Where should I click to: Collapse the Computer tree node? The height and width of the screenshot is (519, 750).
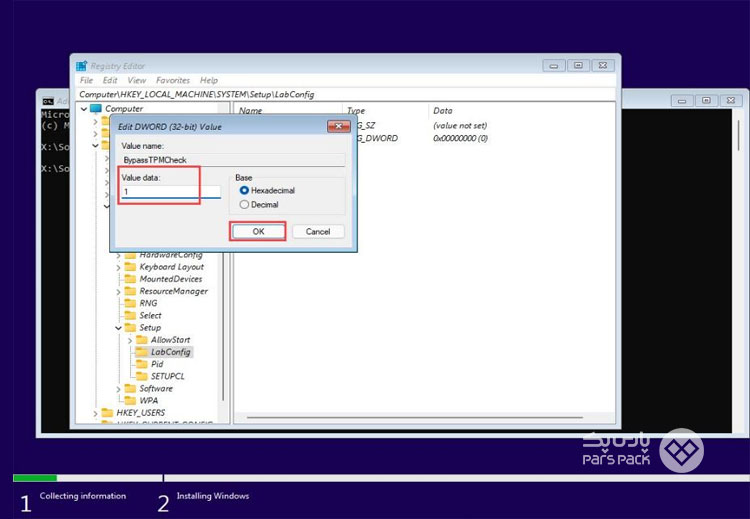click(x=84, y=109)
